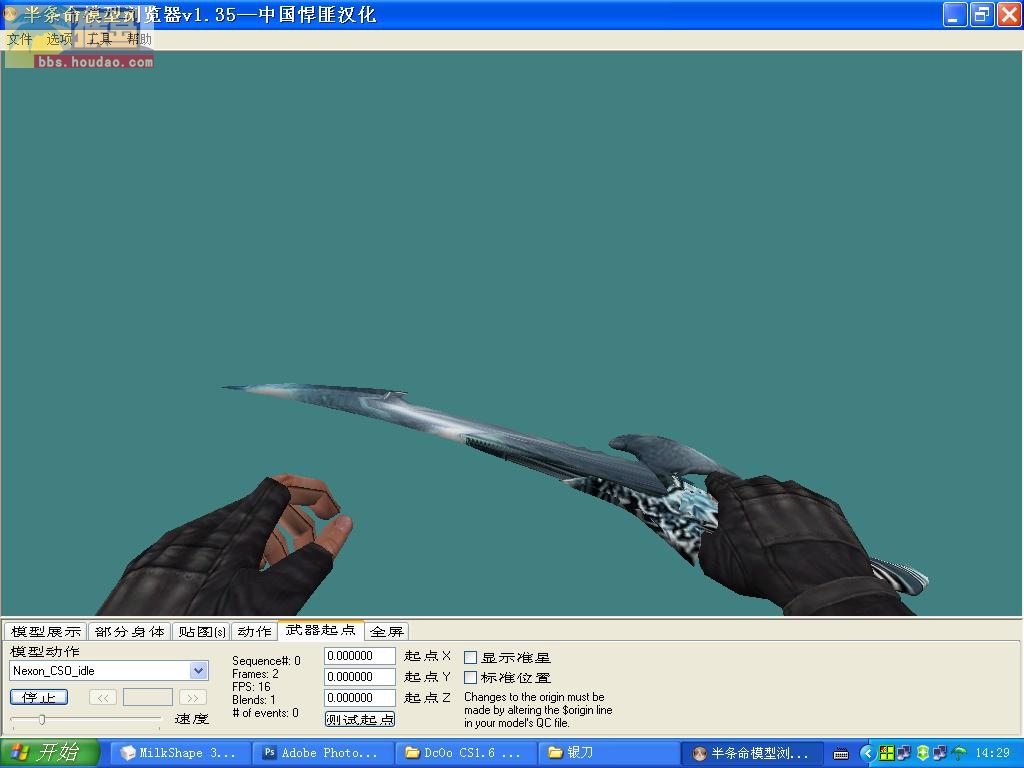Click the 'FPS: 16' text
Screen dimensions: 1024x768
pos(251,686)
